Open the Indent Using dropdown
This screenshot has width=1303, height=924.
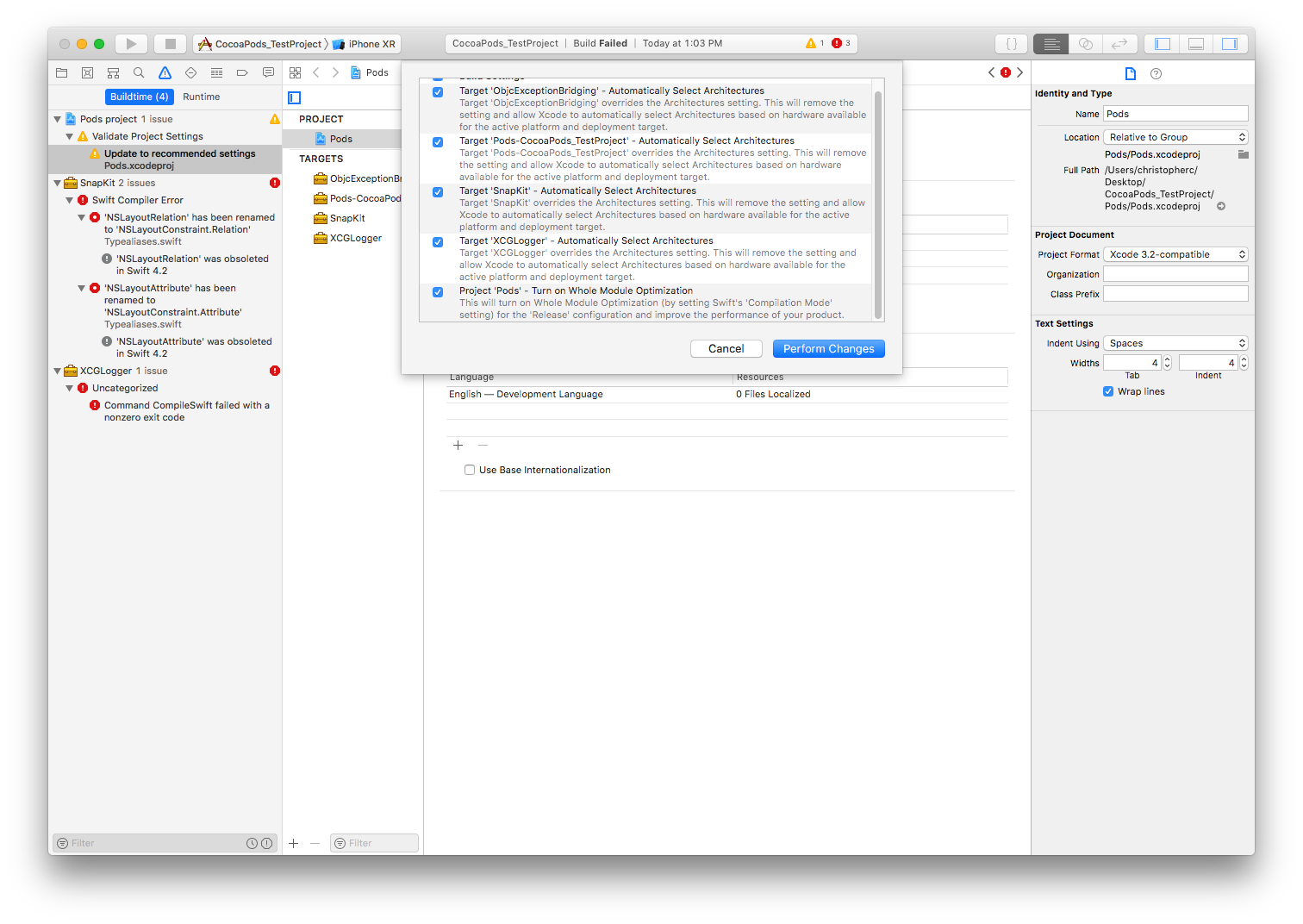pos(1175,343)
